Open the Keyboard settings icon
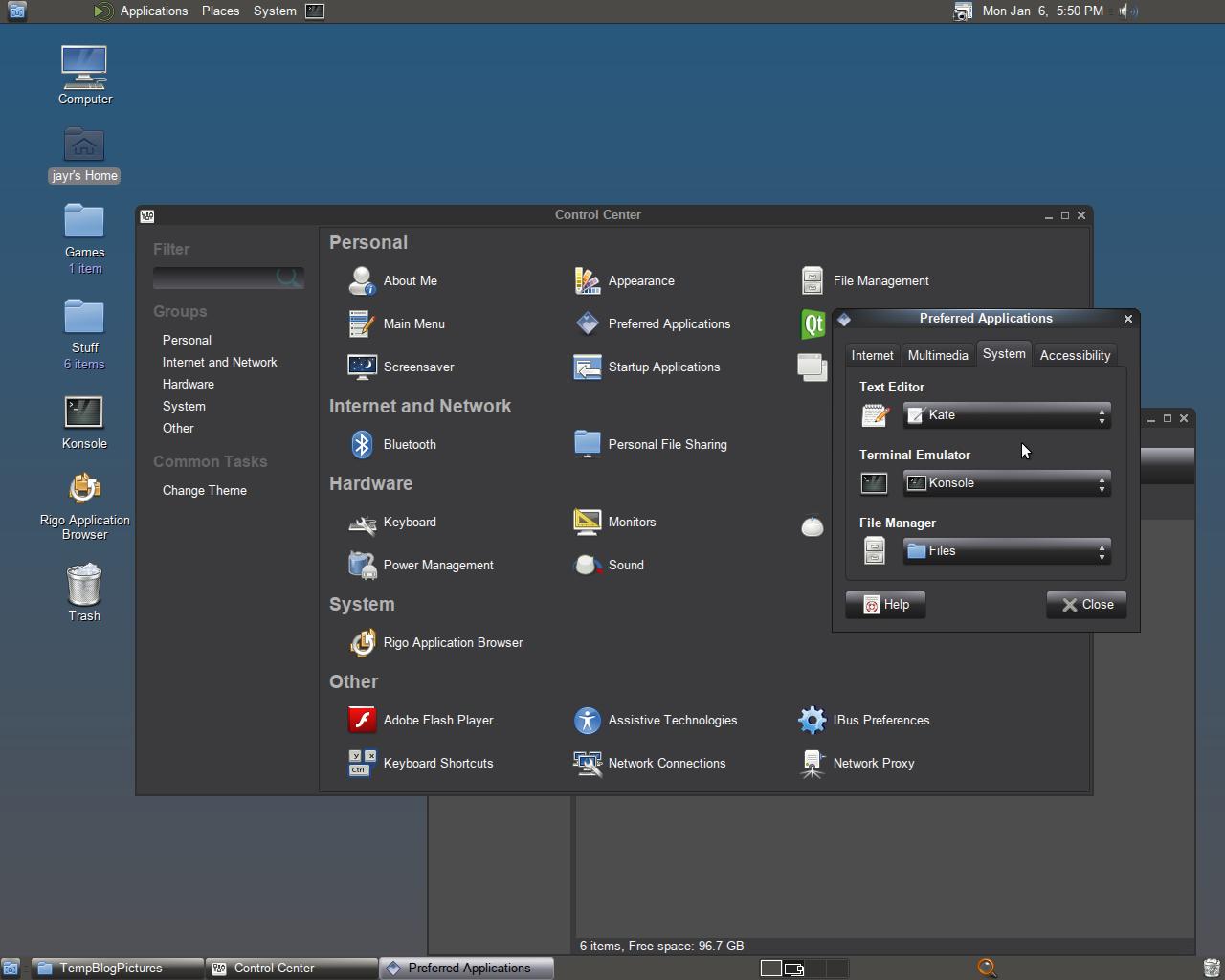Image resolution: width=1225 pixels, height=980 pixels. pos(363,523)
